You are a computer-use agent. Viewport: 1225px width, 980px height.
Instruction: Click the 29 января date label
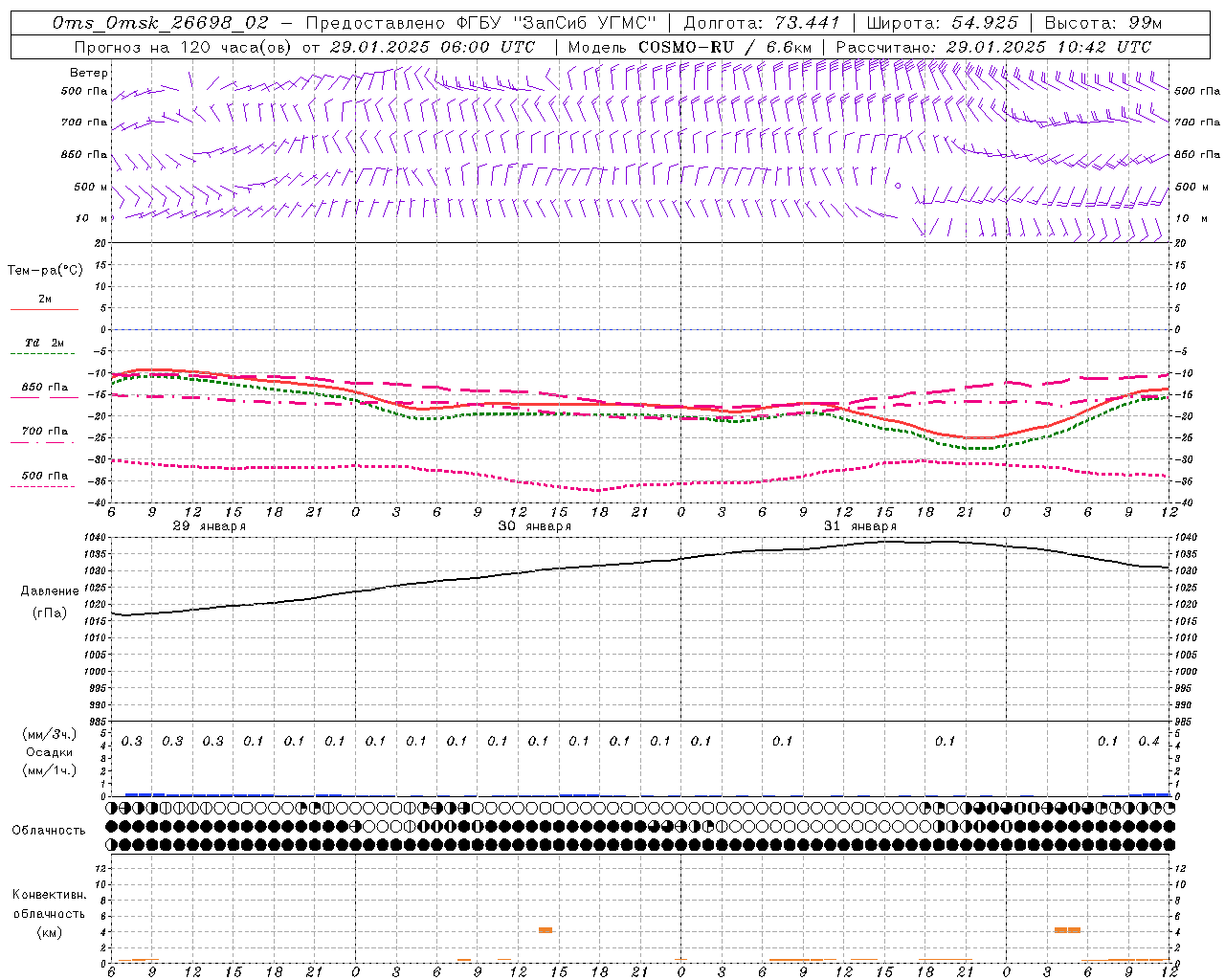209,526
